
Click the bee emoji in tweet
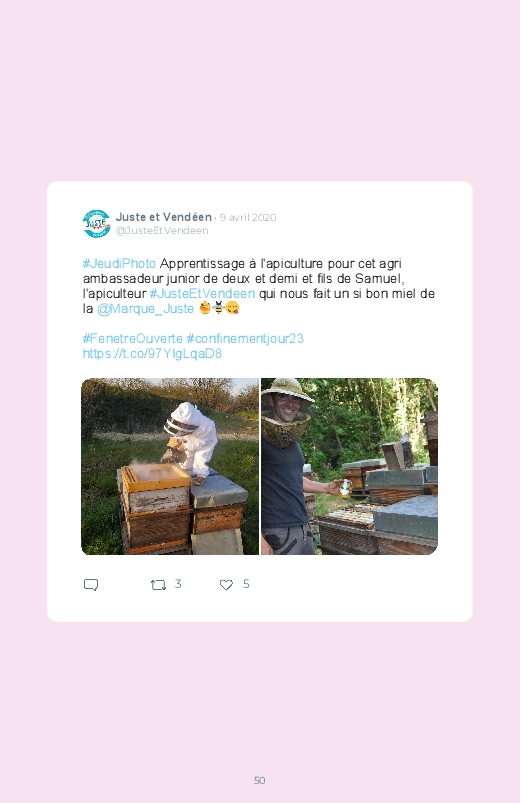[219, 308]
